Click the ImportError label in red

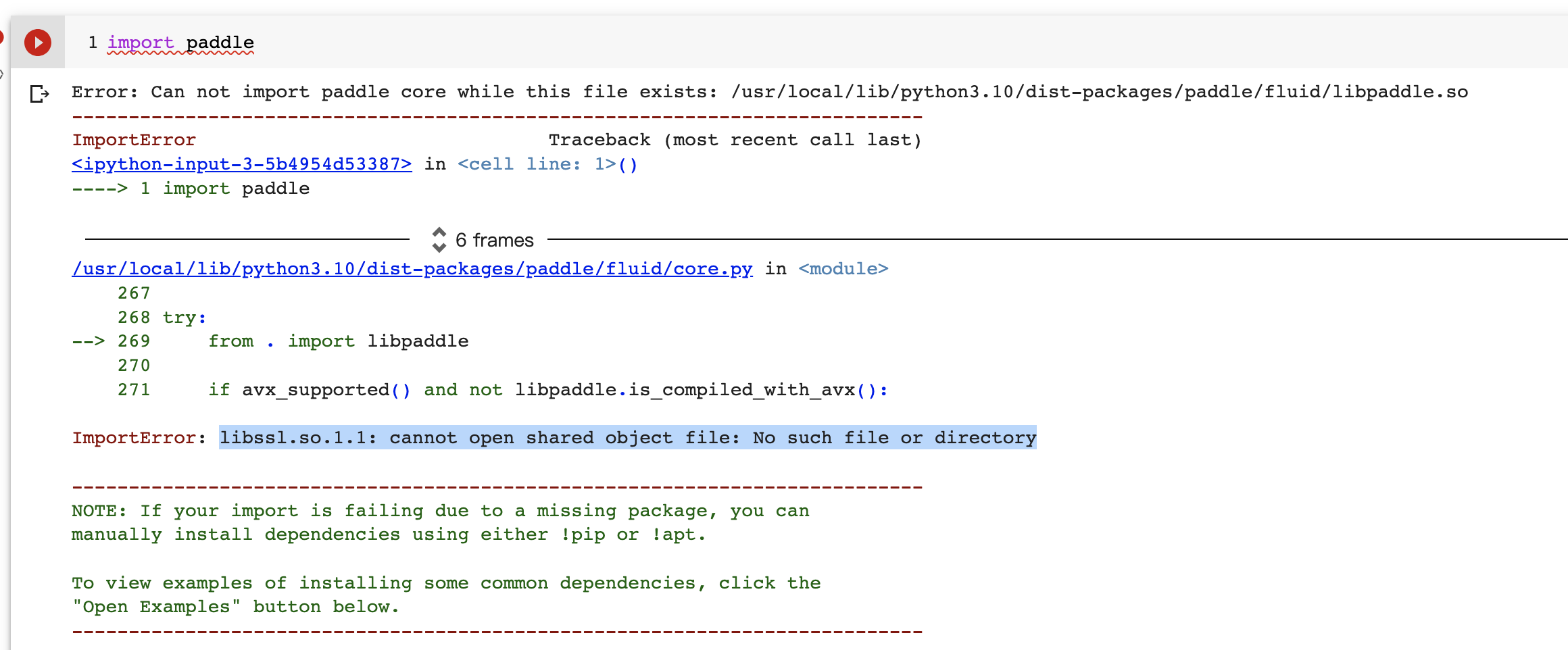pyautogui.click(x=132, y=140)
